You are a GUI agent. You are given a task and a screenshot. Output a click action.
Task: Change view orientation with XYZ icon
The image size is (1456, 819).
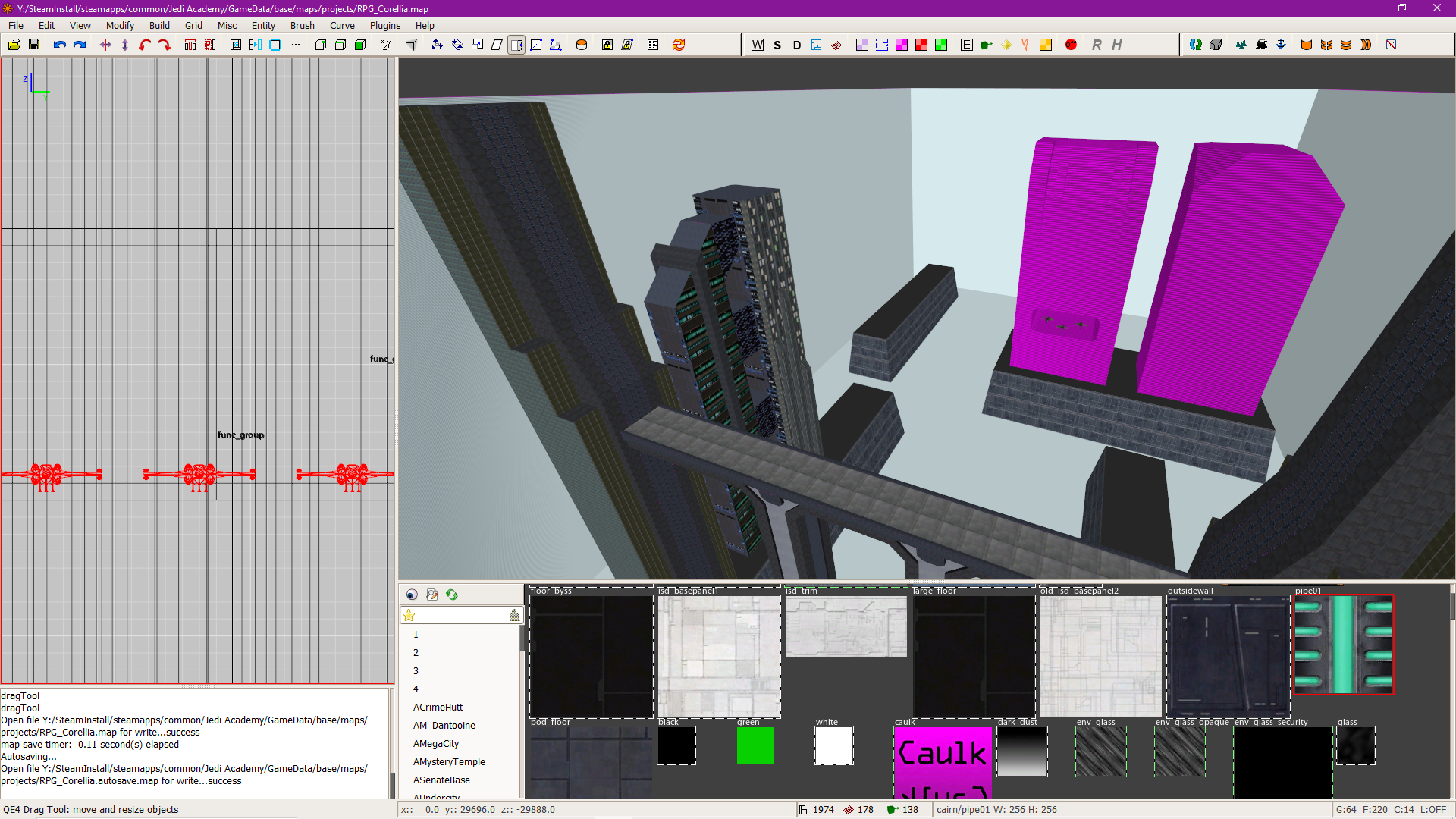(386, 45)
